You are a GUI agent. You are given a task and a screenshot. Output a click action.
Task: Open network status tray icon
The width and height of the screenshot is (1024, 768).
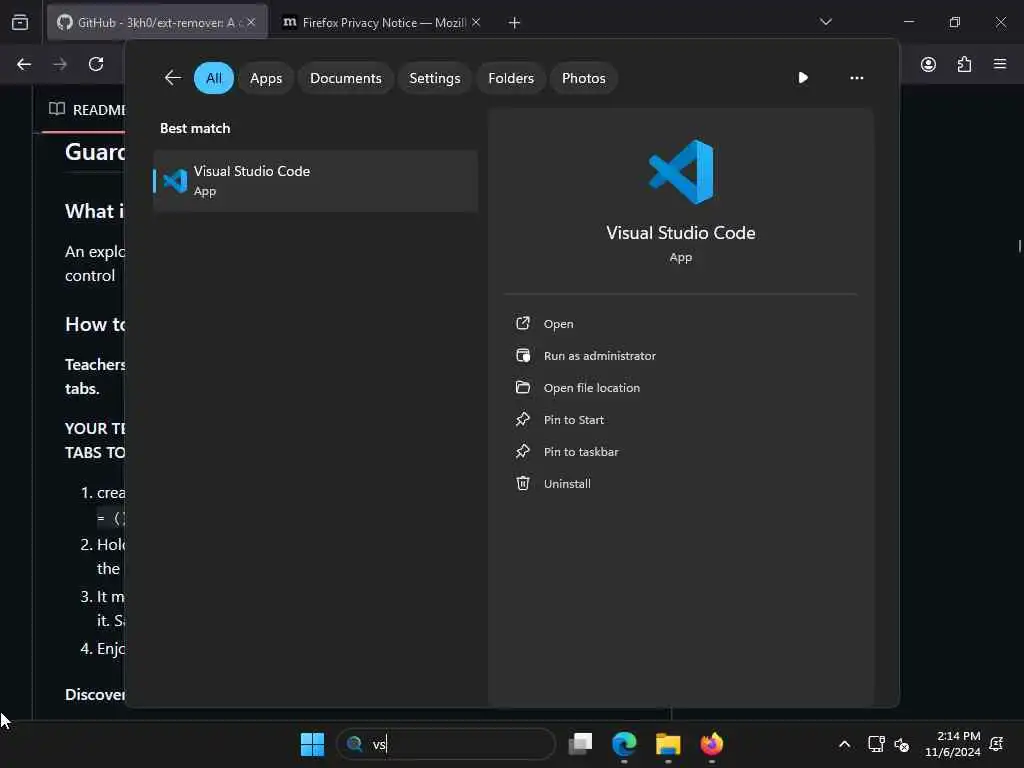876,744
